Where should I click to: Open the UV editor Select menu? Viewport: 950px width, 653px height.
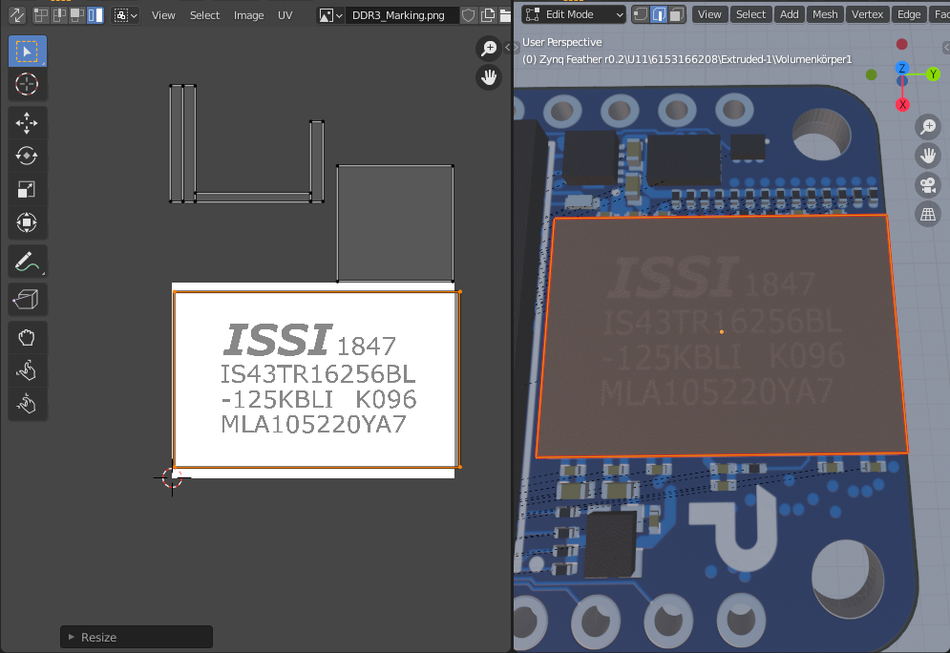coord(205,15)
